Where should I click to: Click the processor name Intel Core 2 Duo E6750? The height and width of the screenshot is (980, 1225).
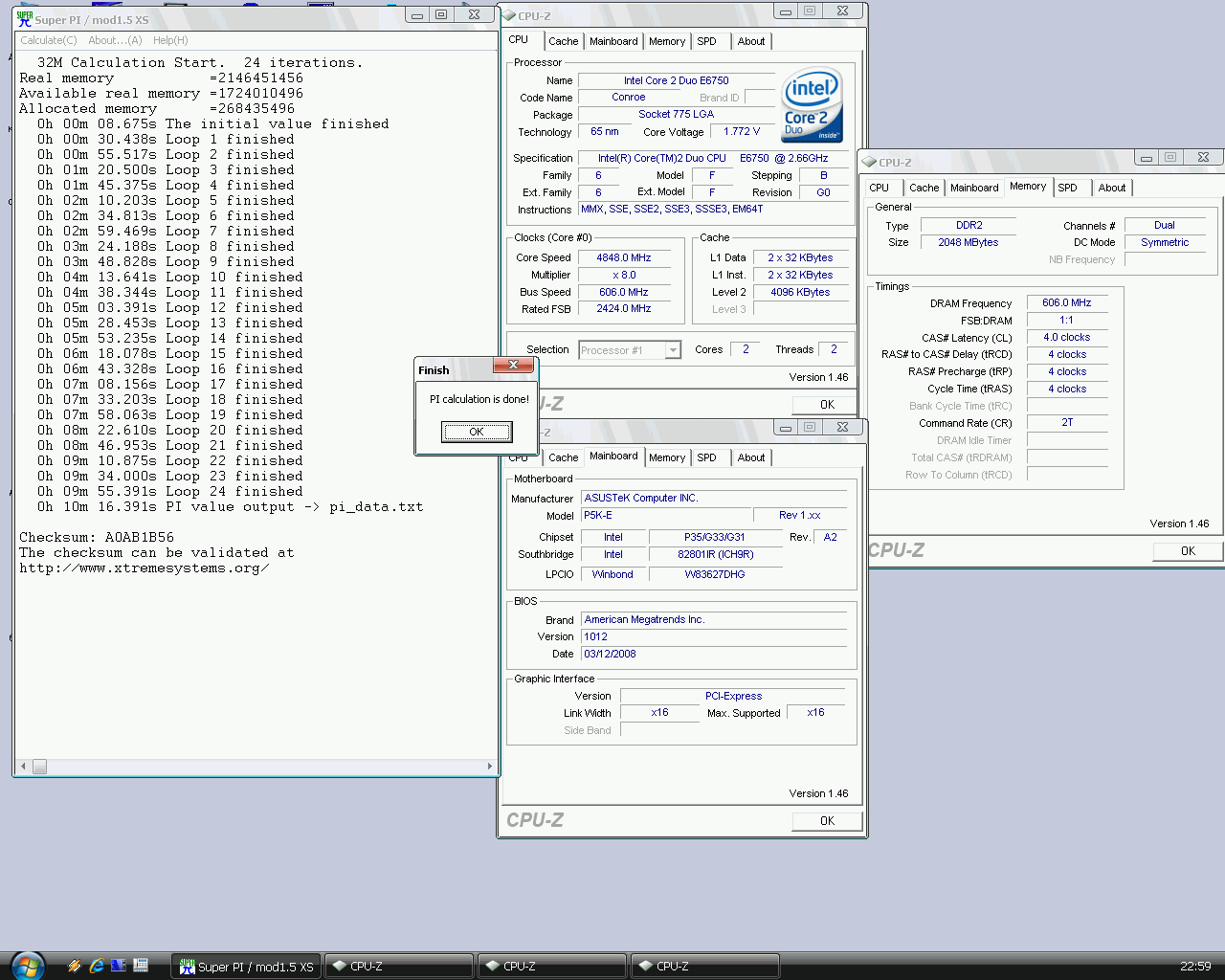pos(676,80)
